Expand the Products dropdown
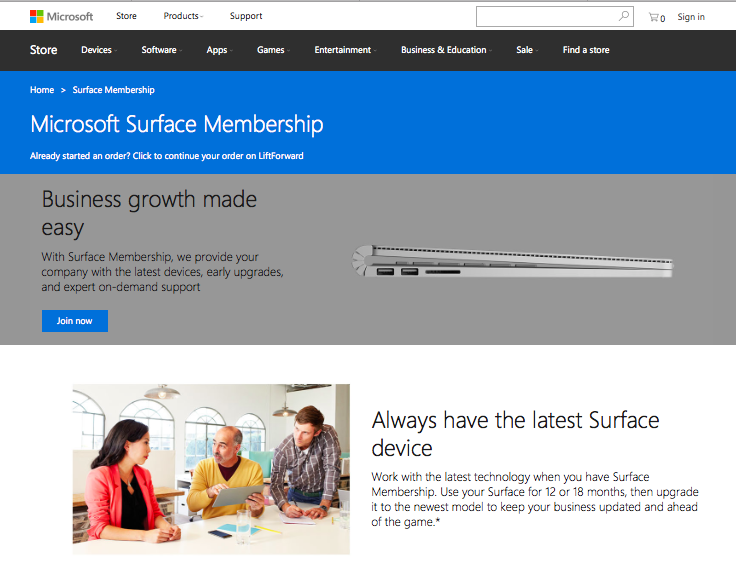 (x=183, y=16)
